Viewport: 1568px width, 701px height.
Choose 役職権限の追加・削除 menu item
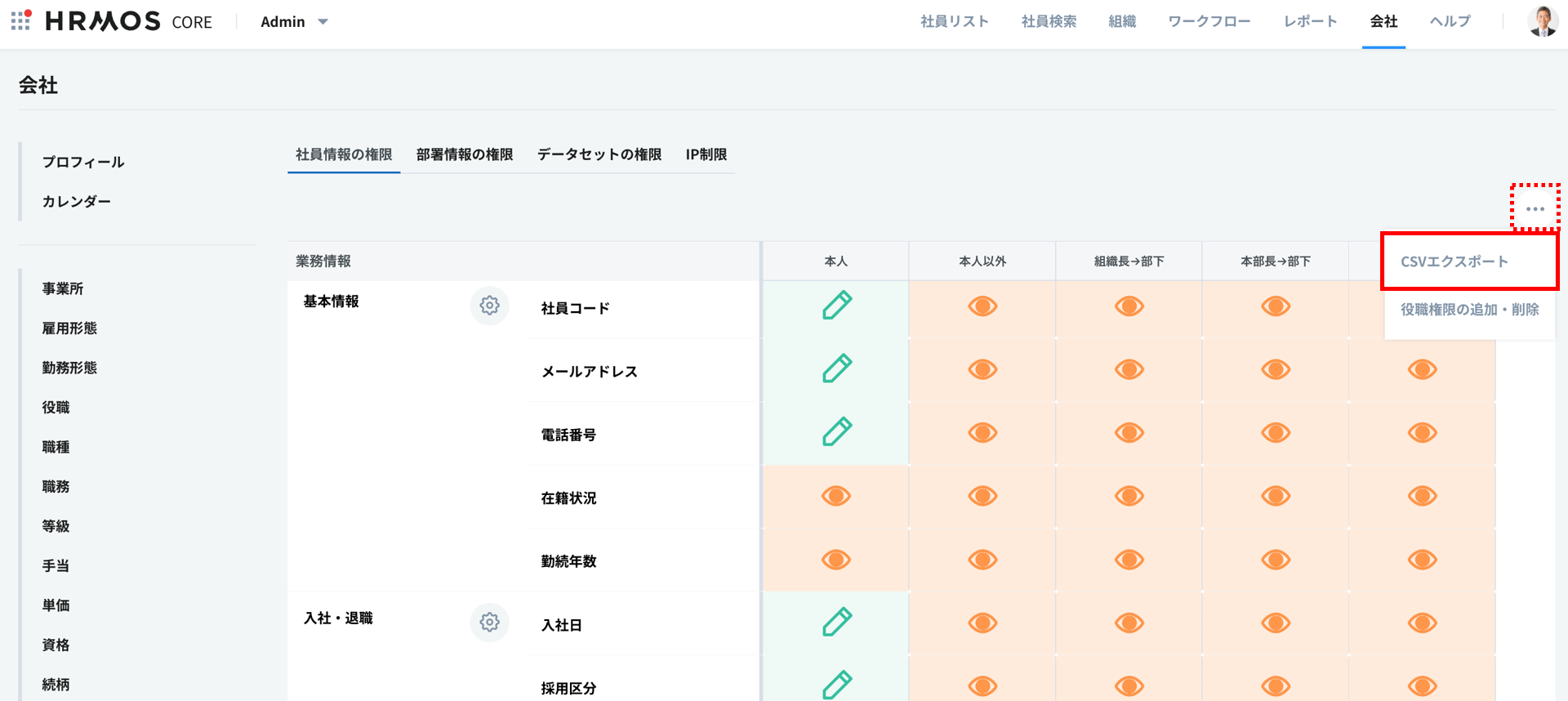tap(1469, 310)
